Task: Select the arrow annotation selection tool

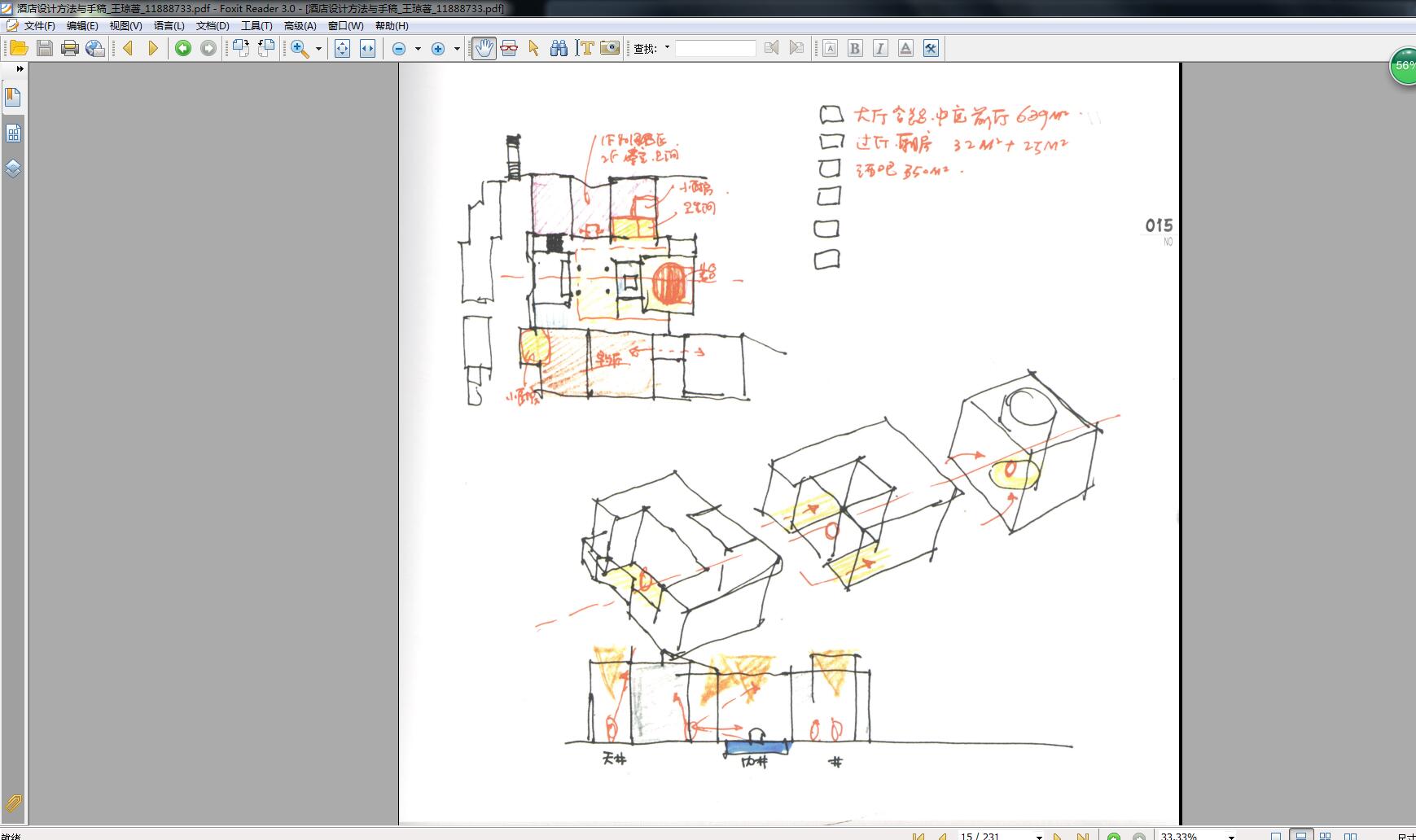Action: click(x=533, y=48)
